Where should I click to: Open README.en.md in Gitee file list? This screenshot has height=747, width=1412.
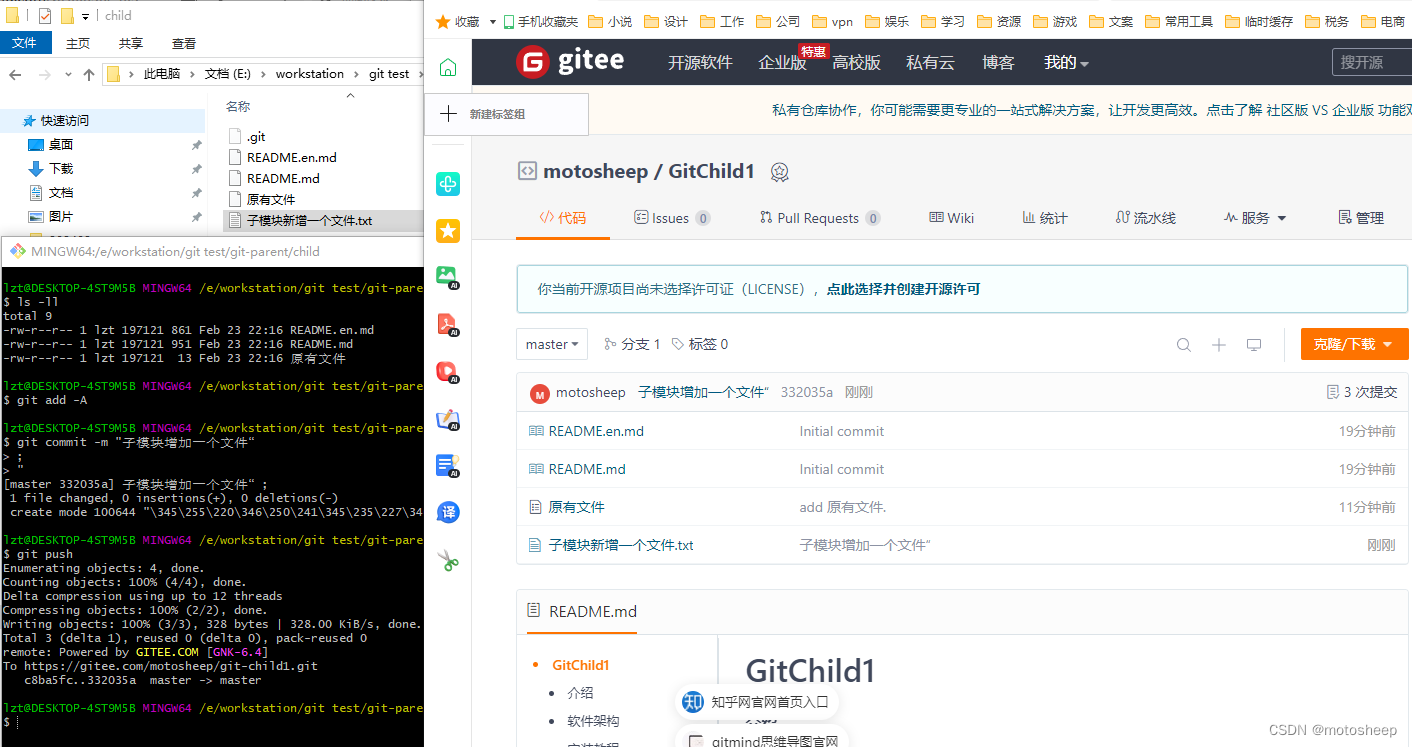[596, 431]
